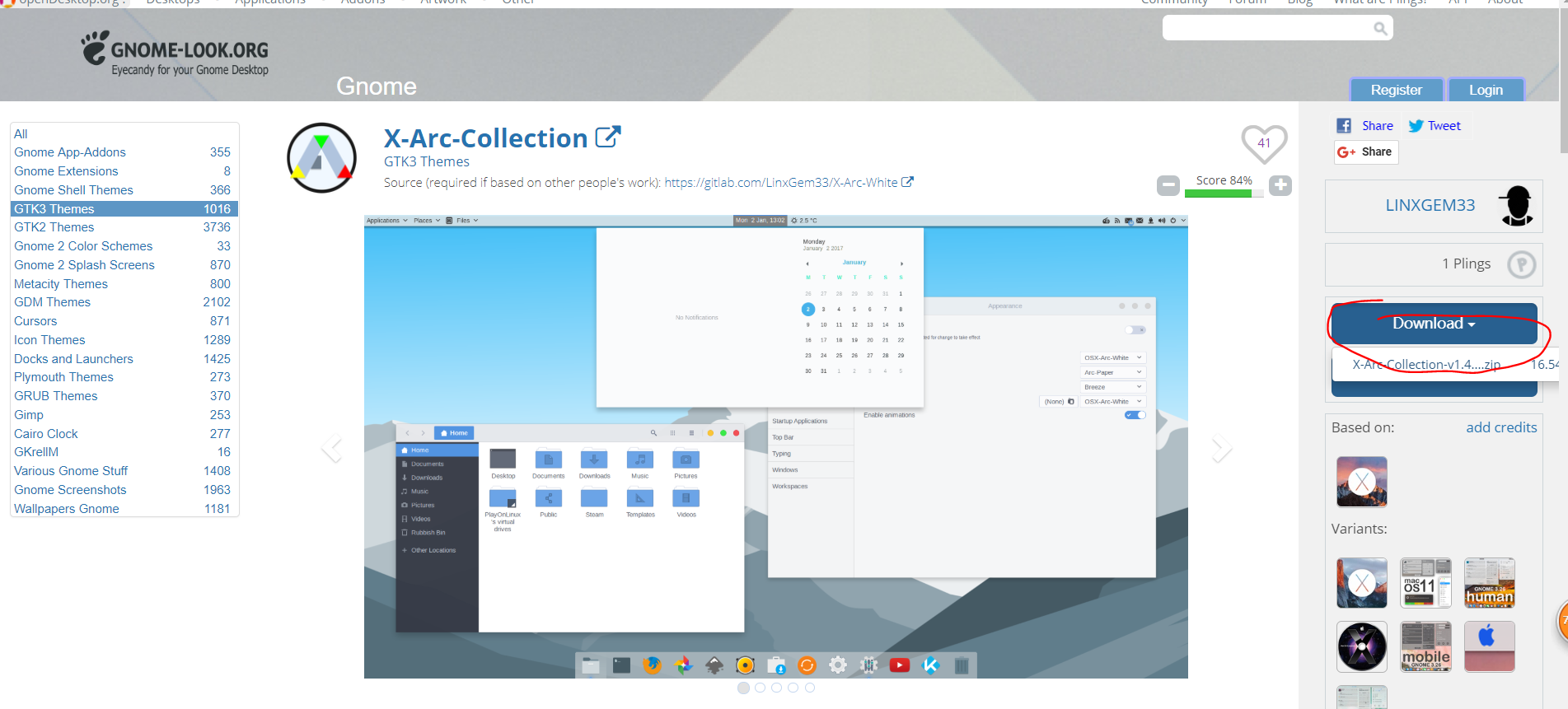Image resolution: width=1568 pixels, height=709 pixels.
Task: Click the search magnifier icon
Action: pos(1380,29)
